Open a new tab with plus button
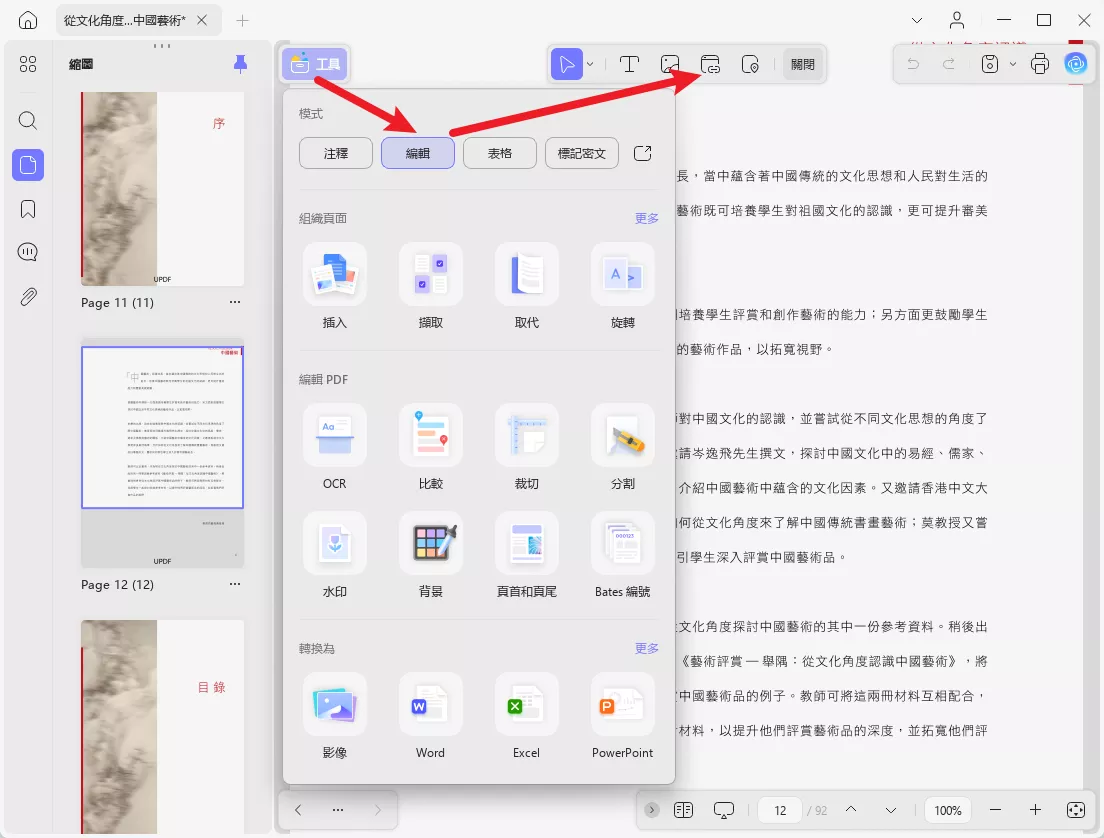 [242, 20]
